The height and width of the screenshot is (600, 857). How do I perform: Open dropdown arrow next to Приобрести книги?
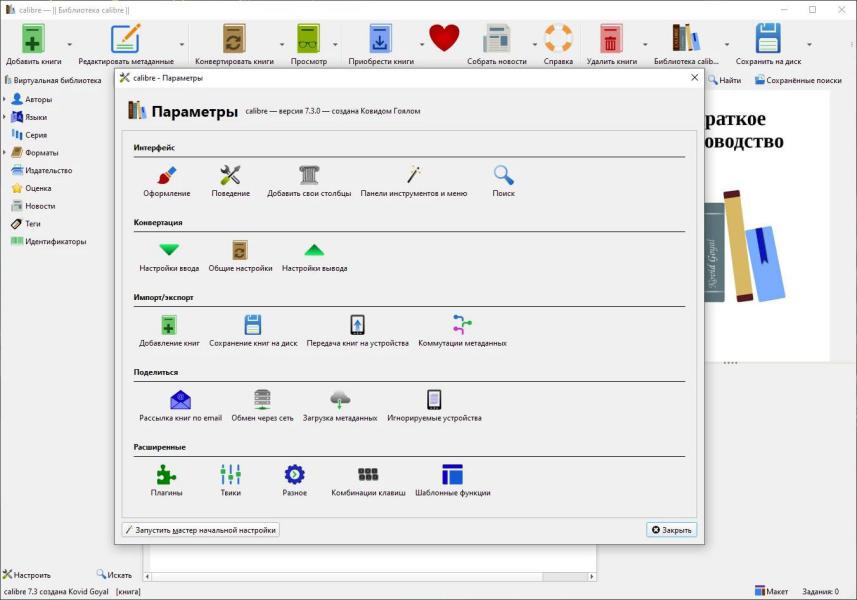pyautogui.click(x=422, y=44)
